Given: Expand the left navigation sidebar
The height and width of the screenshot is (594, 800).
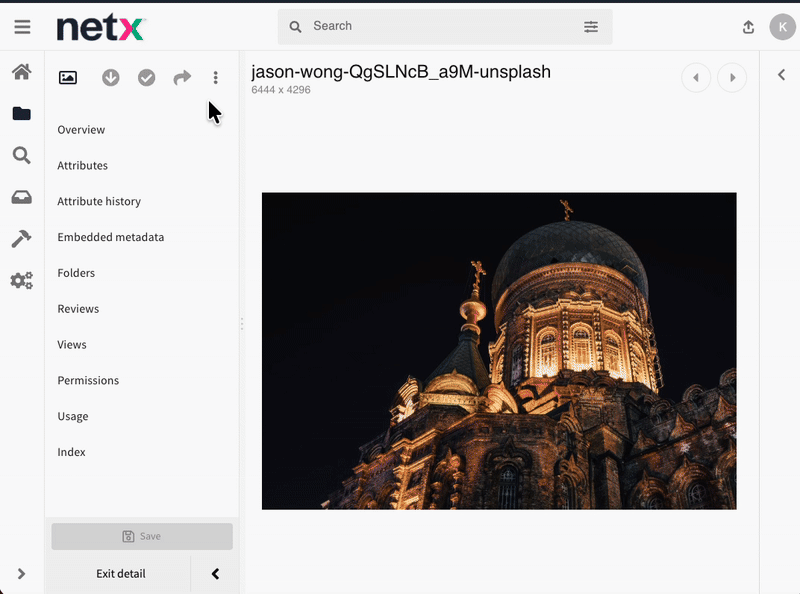Looking at the screenshot, I should (21, 574).
